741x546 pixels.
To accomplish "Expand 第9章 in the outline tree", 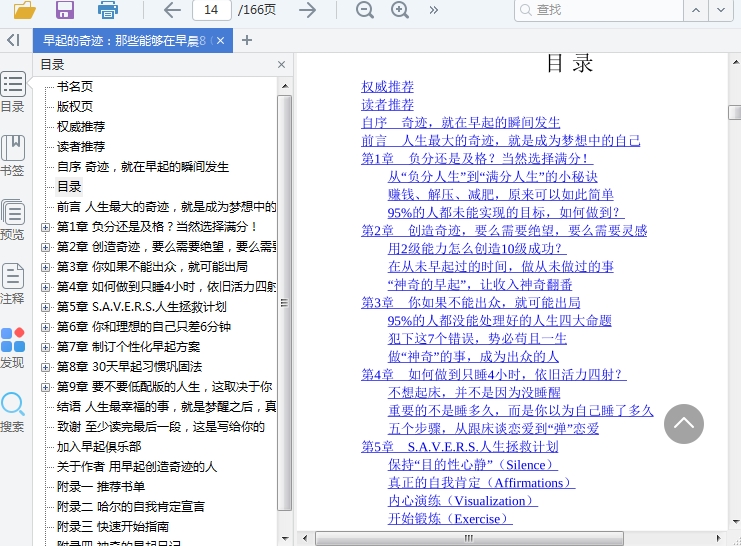I will 45,387.
